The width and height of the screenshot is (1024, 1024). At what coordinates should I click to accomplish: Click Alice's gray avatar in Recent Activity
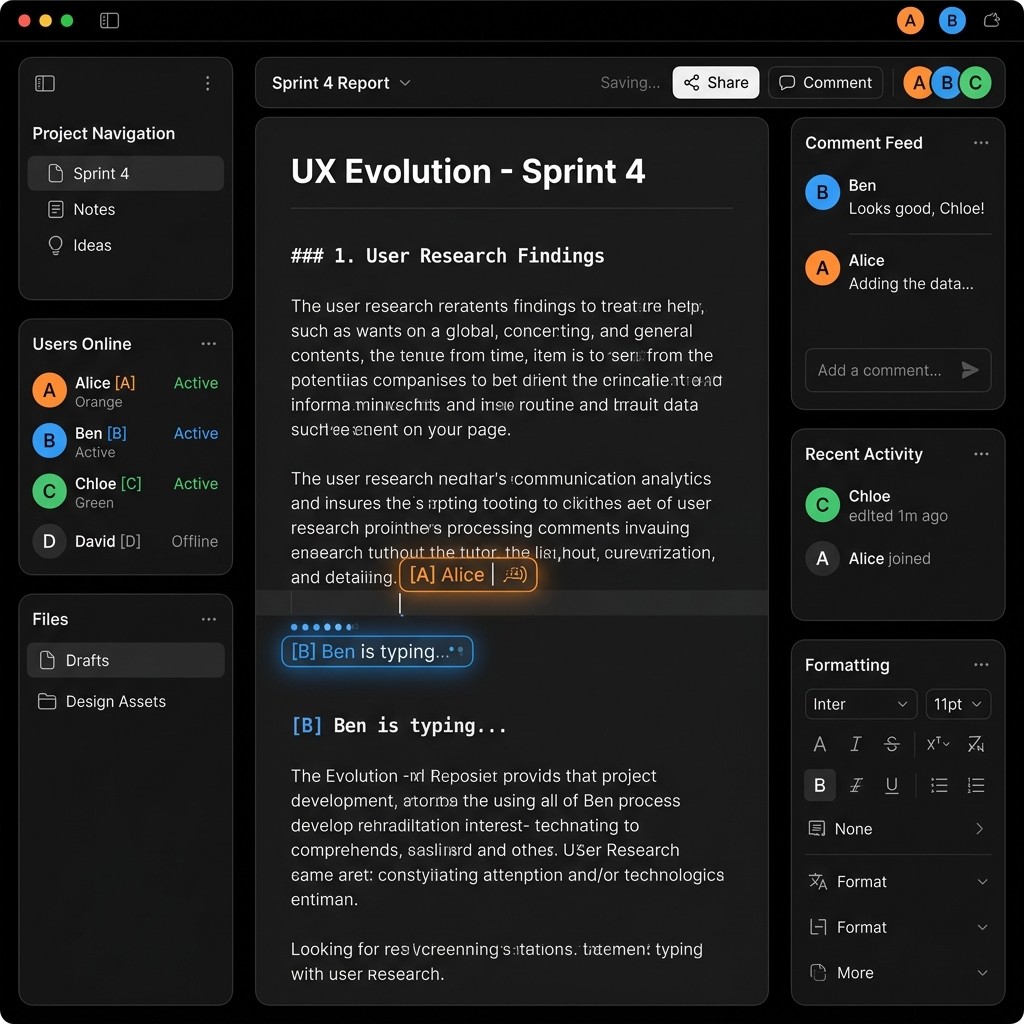coord(822,558)
